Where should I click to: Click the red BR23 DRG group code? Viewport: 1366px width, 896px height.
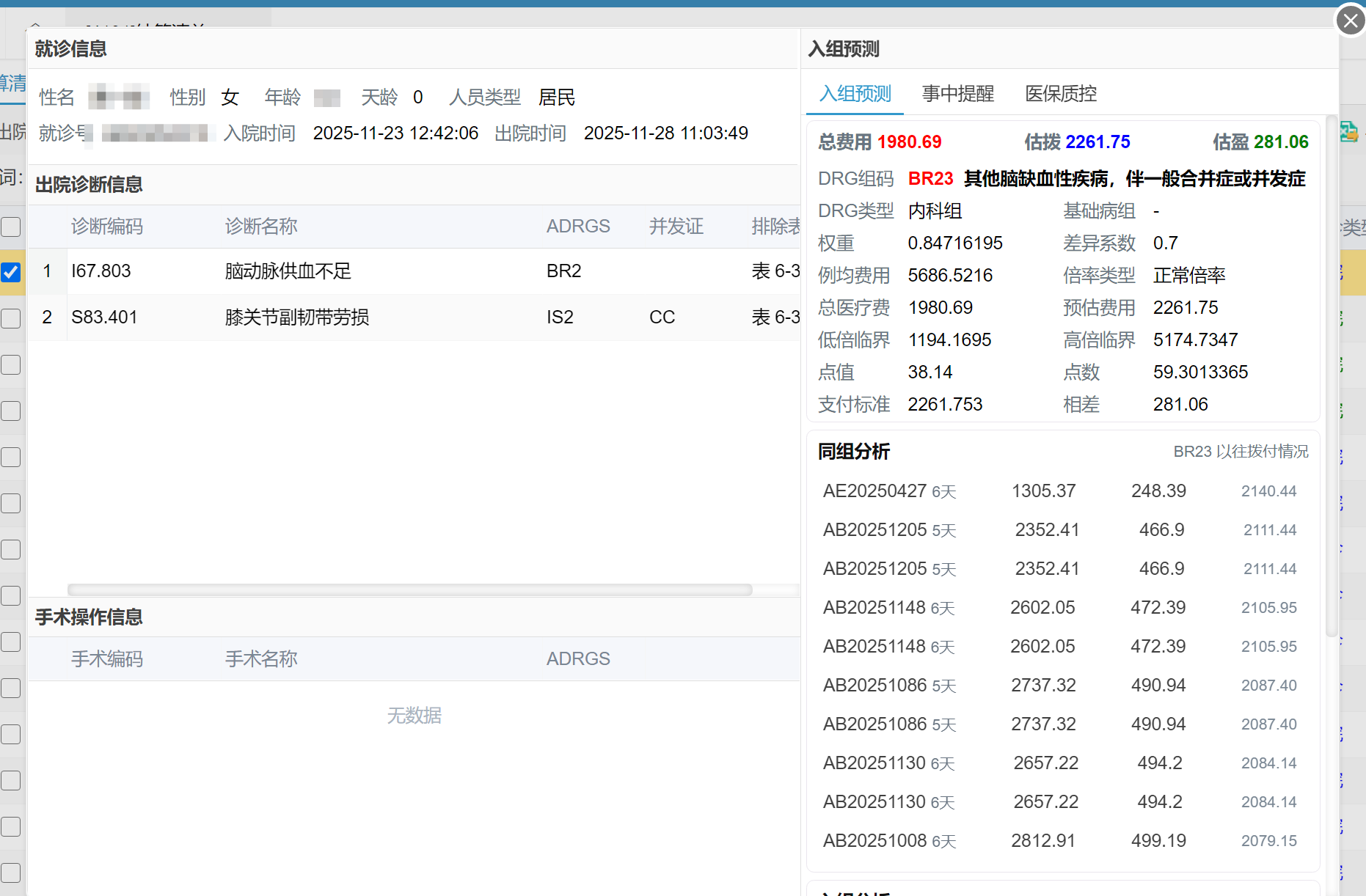tap(930, 179)
